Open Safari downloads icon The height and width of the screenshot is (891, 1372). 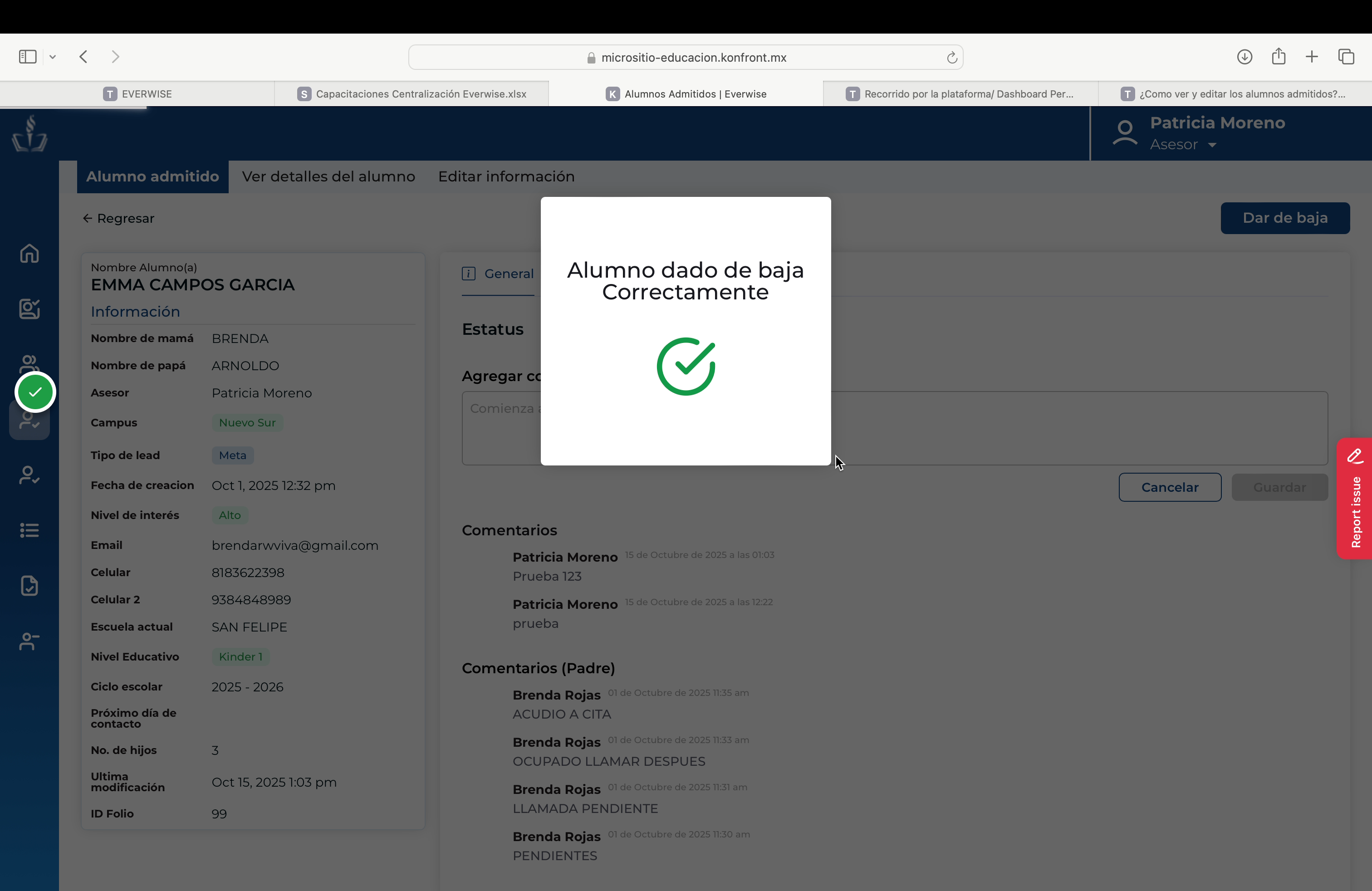[1245, 56]
